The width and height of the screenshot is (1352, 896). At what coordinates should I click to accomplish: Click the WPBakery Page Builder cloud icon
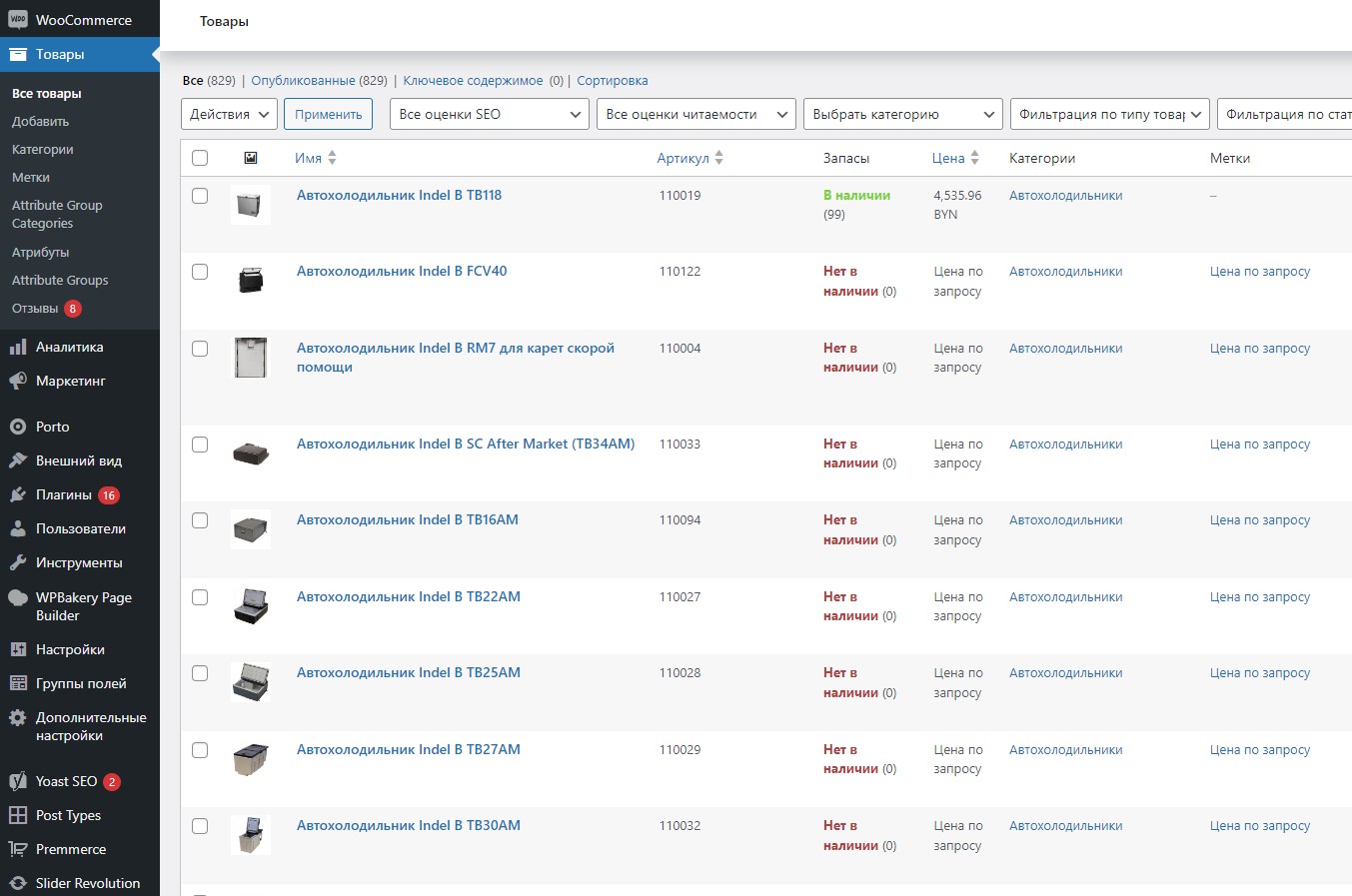tap(18, 597)
